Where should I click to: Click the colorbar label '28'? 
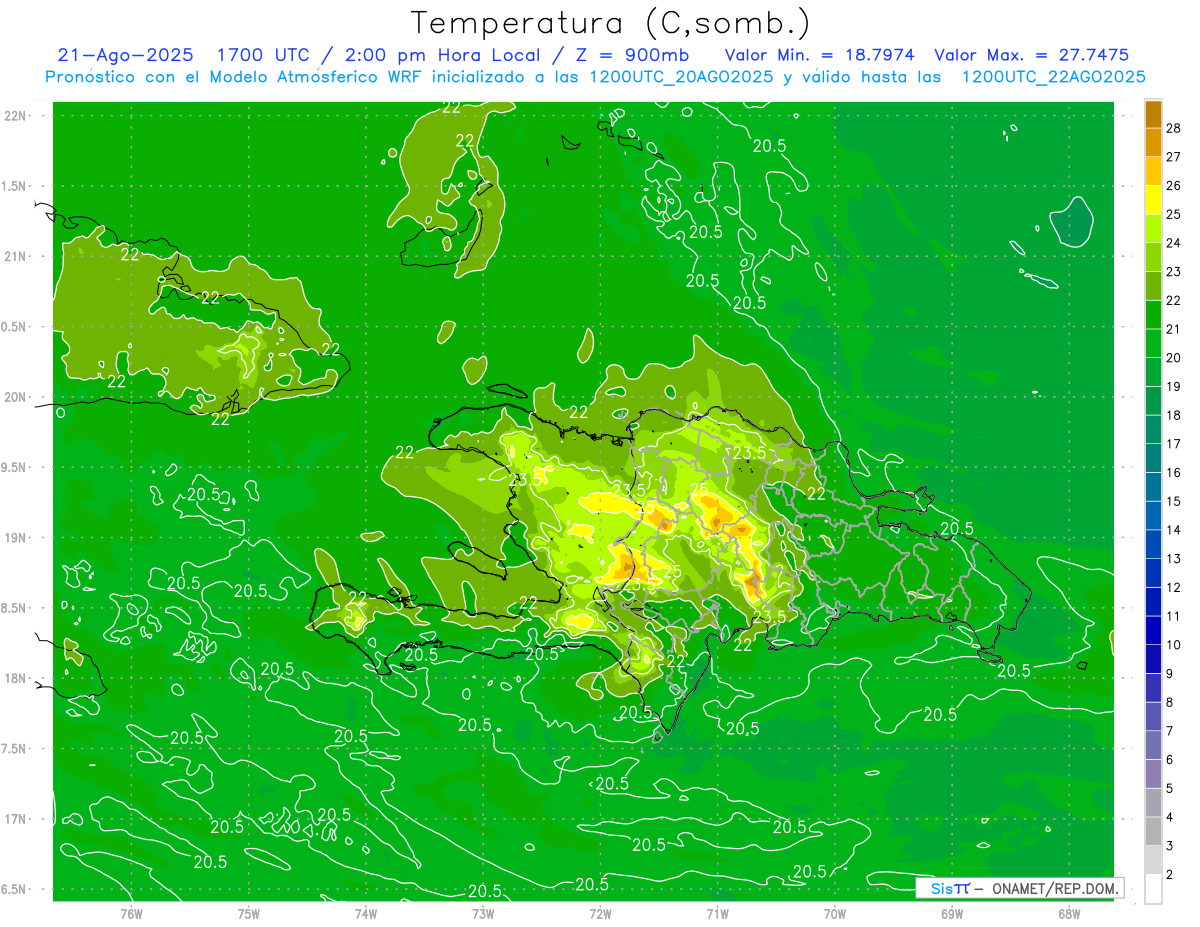[1174, 128]
